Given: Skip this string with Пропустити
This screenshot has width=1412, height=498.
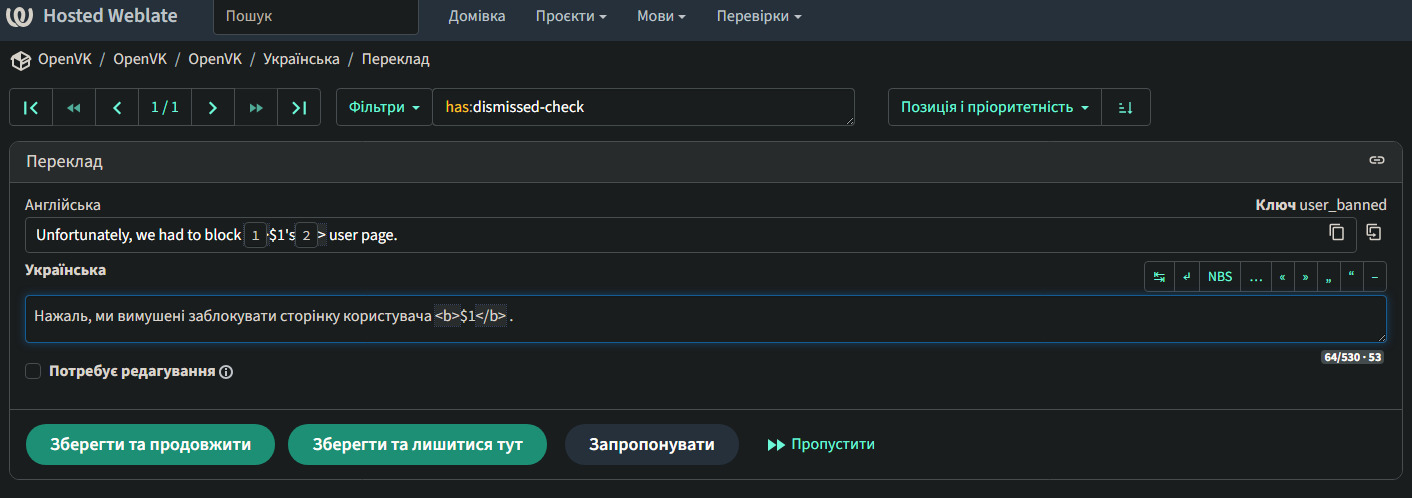Looking at the screenshot, I should pos(821,444).
